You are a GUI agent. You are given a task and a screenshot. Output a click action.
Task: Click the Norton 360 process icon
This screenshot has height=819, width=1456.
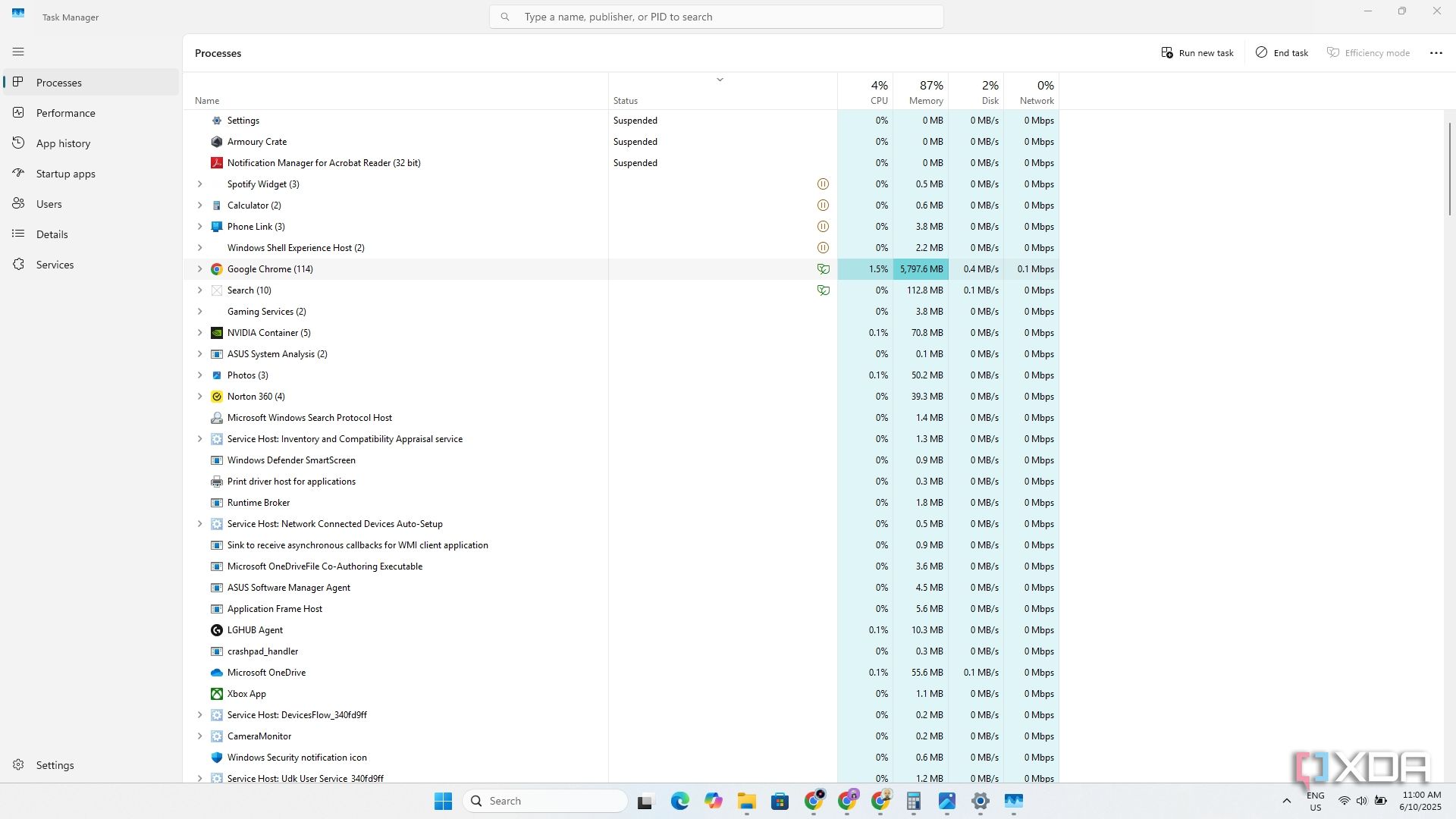click(216, 397)
